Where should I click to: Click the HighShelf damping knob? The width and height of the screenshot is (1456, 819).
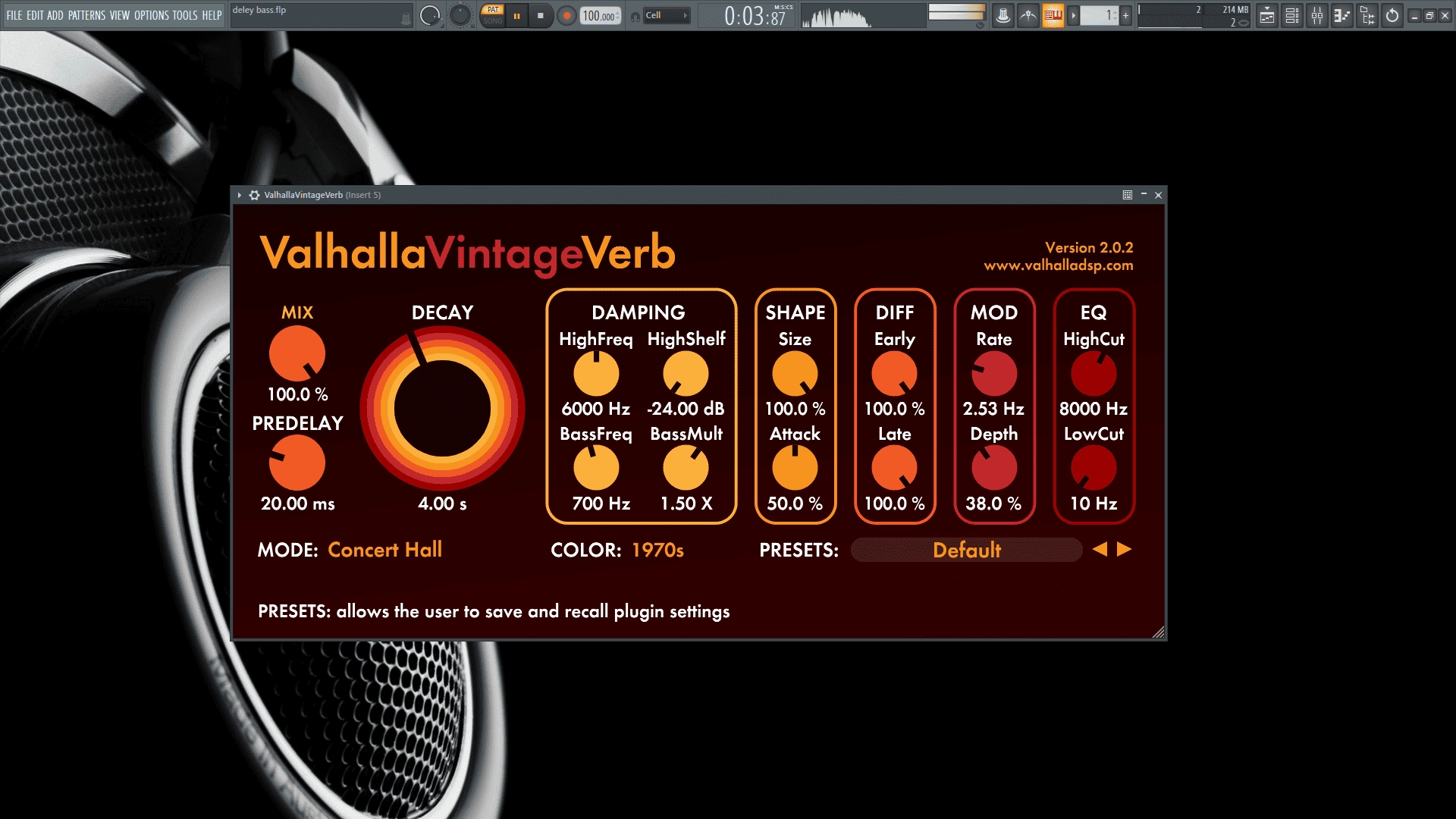coord(686,374)
